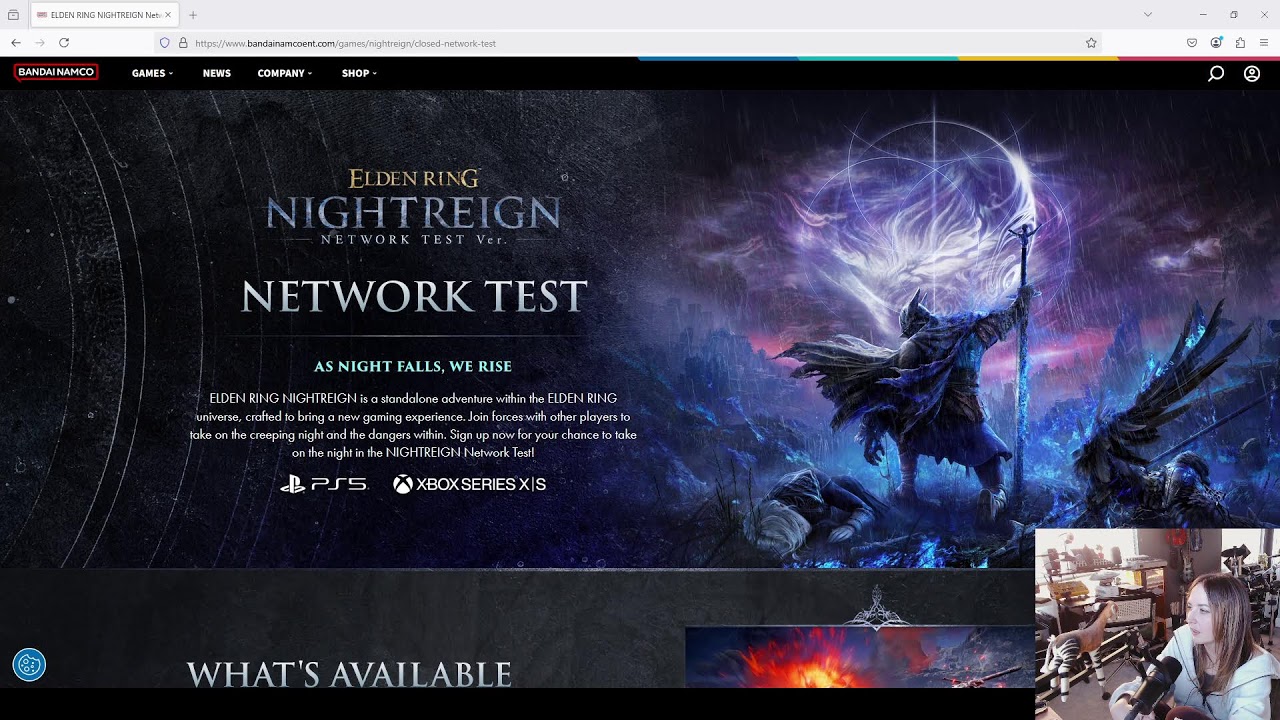Click the Xbox Series X|S platform logo
Viewport: 1280px width, 720px height.
click(469, 484)
